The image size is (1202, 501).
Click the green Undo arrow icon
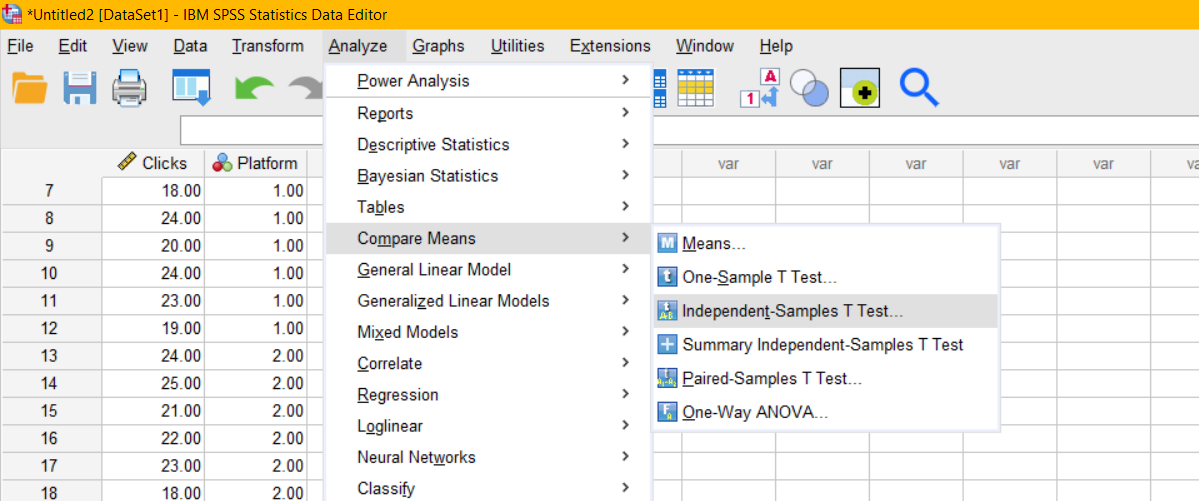253,90
